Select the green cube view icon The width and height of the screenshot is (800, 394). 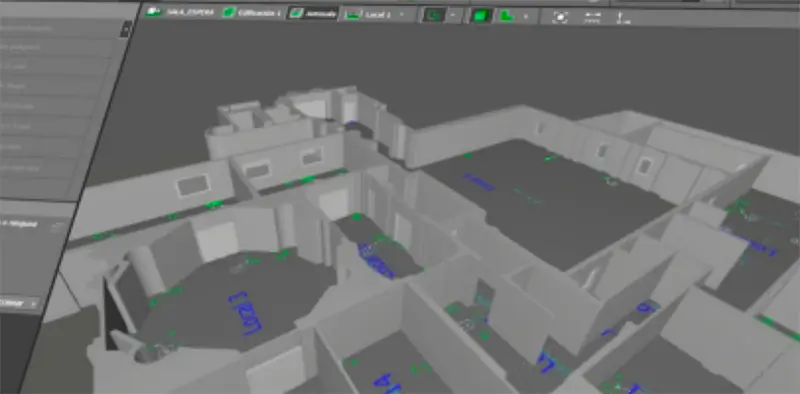(480, 16)
